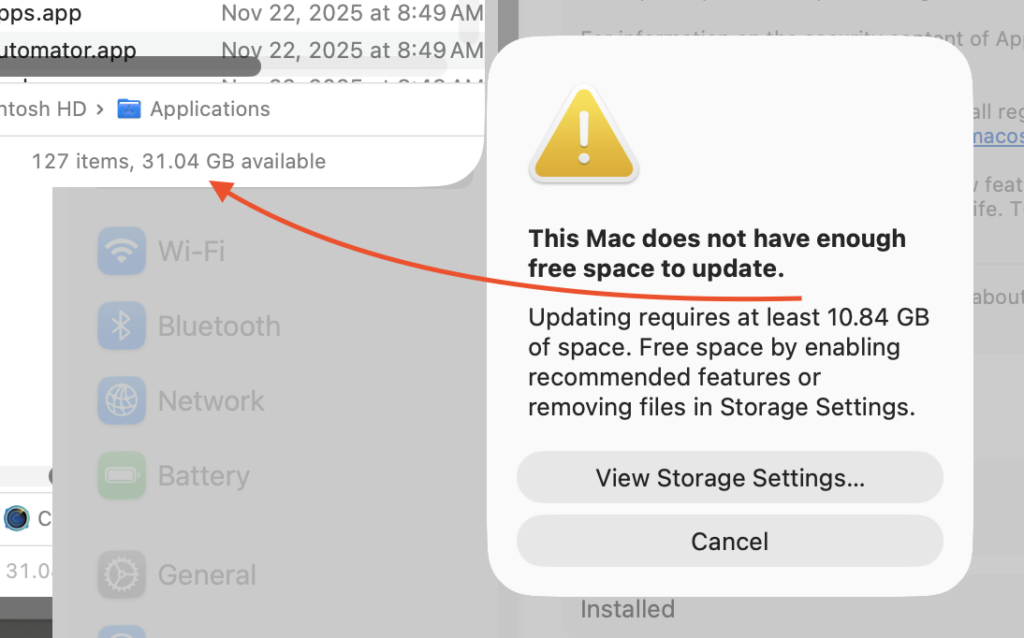Click the Applications folder icon in path bar
The width and height of the screenshot is (1024, 638).
coord(129,109)
